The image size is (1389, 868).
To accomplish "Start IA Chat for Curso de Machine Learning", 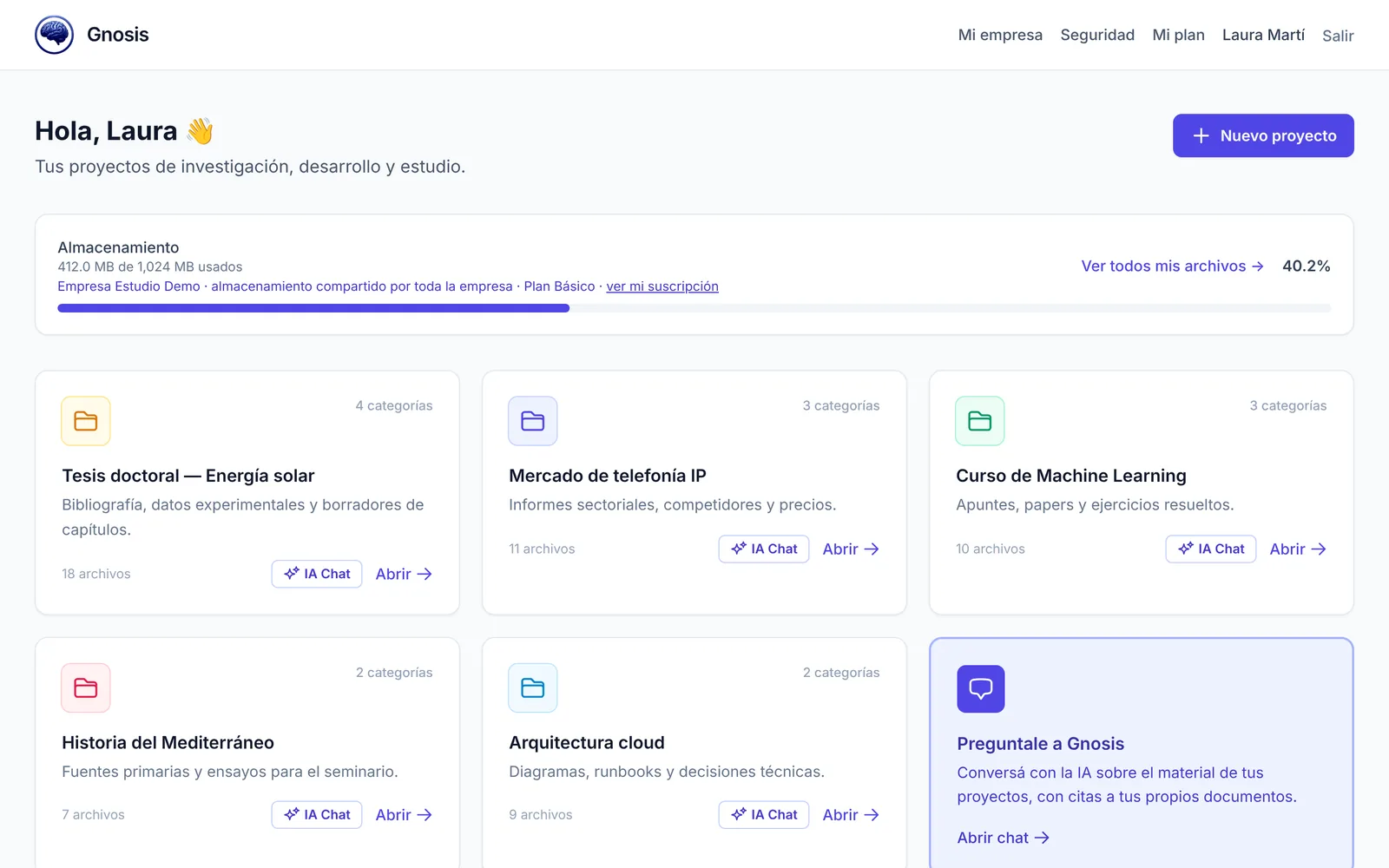I will (1211, 549).
